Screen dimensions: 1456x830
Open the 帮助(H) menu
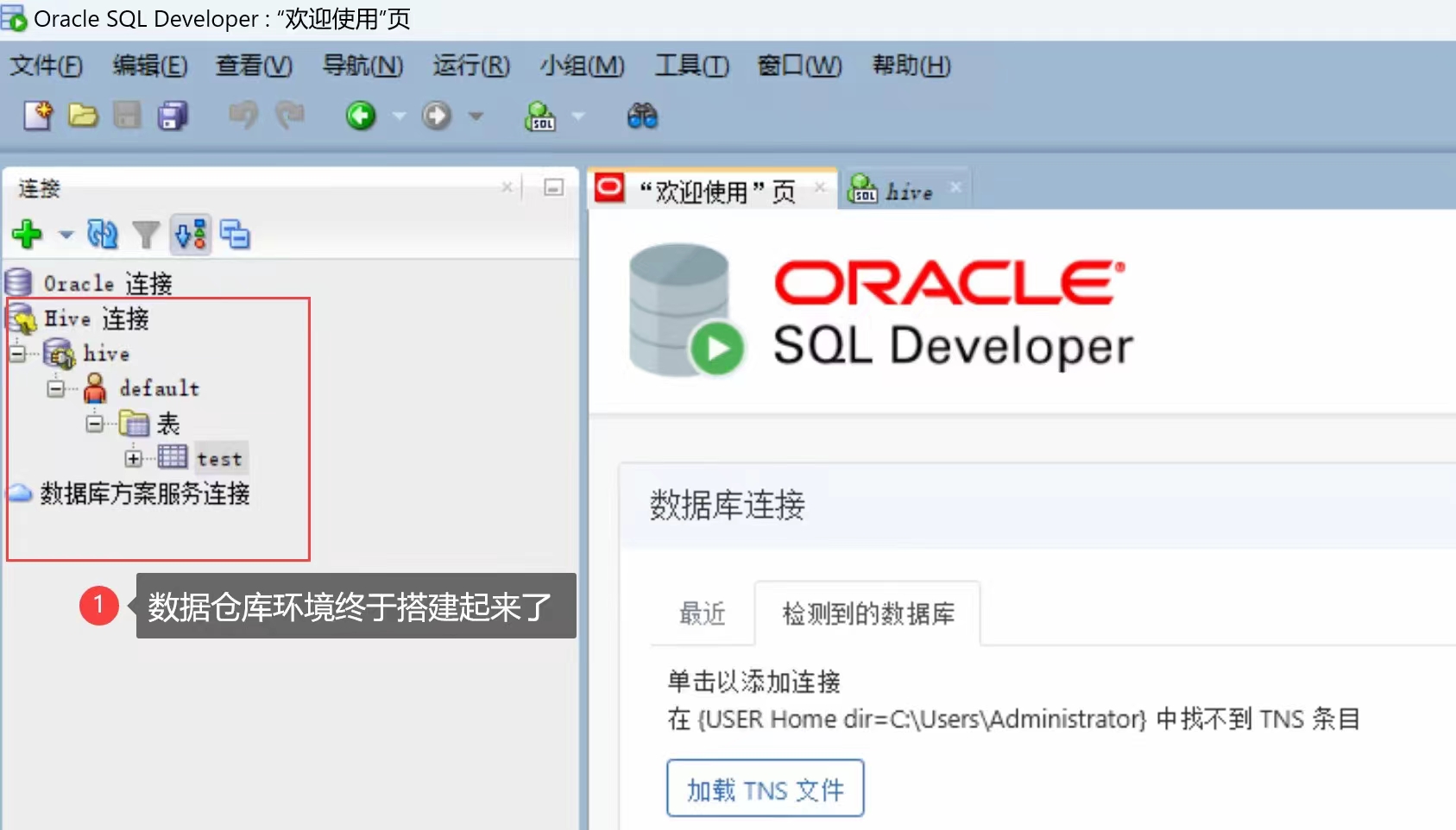[x=911, y=66]
